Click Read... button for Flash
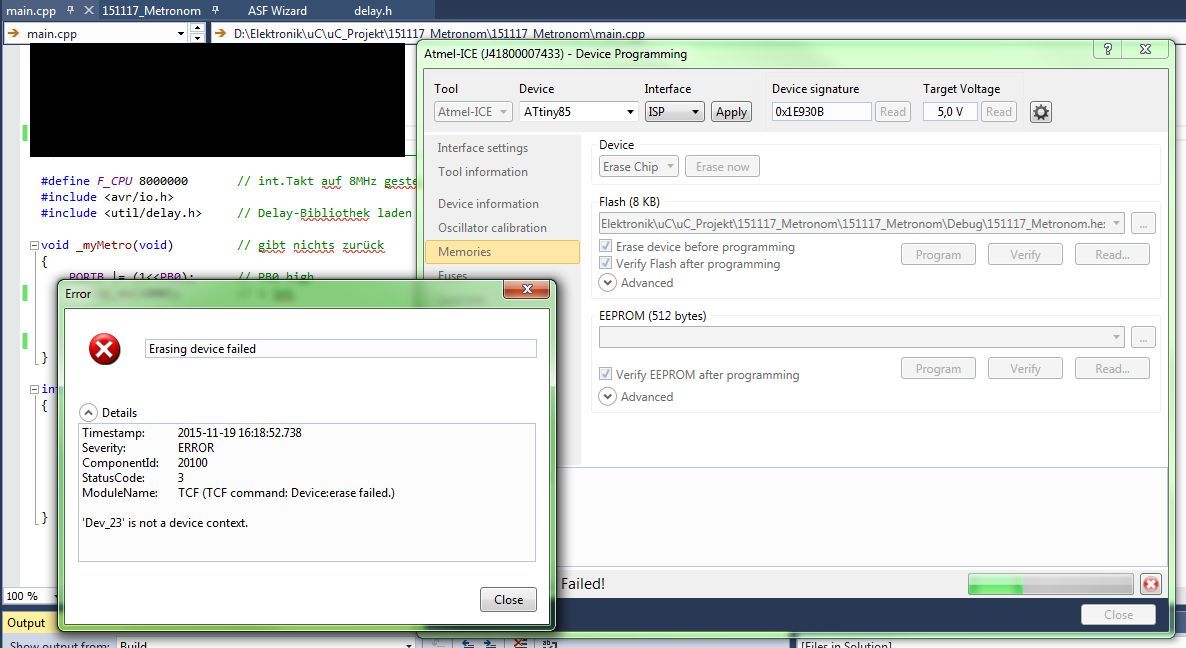Viewport: 1186px width, 648px height. [1112, 255]
